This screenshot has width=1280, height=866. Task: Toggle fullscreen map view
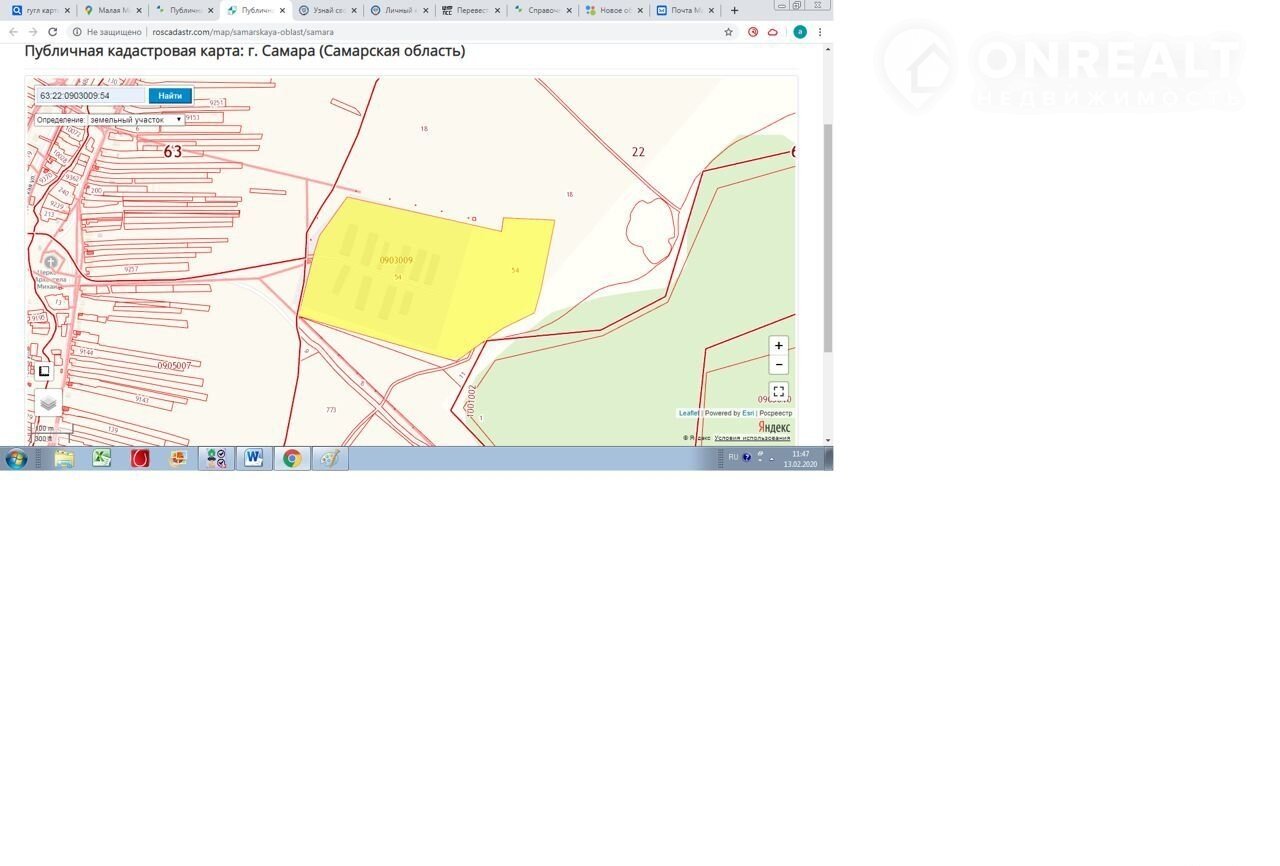point(778,392)
